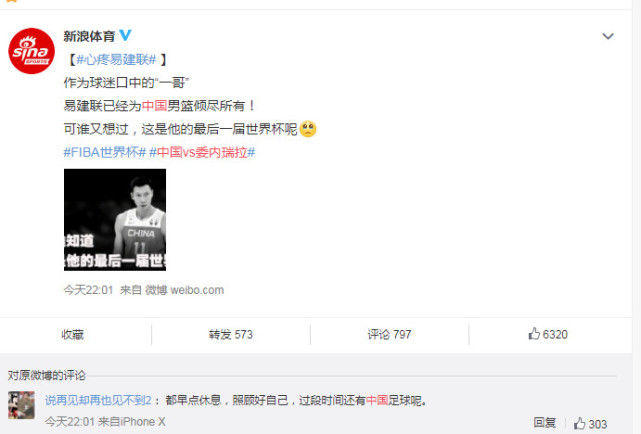Open the Yi Jianlian photo thumbnail

tap(115, 220)
